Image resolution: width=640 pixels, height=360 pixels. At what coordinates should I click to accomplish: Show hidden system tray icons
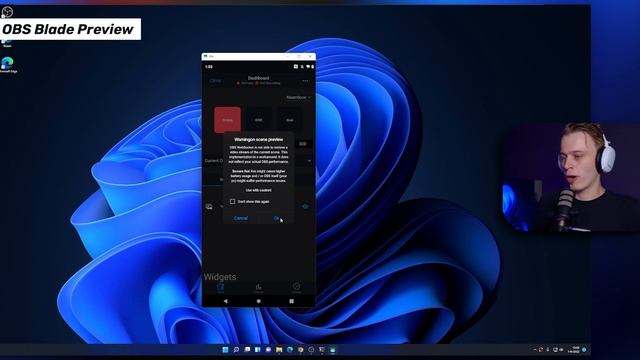pyautogui.click(x=535, y=350)
